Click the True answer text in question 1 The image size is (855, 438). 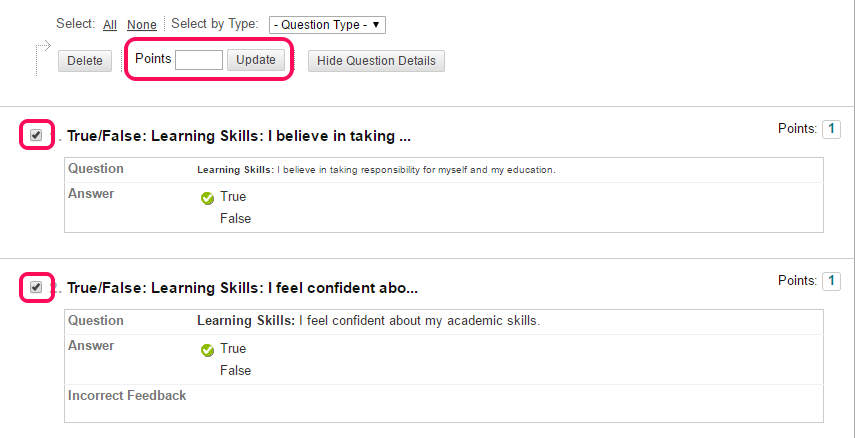click(233, 196)
